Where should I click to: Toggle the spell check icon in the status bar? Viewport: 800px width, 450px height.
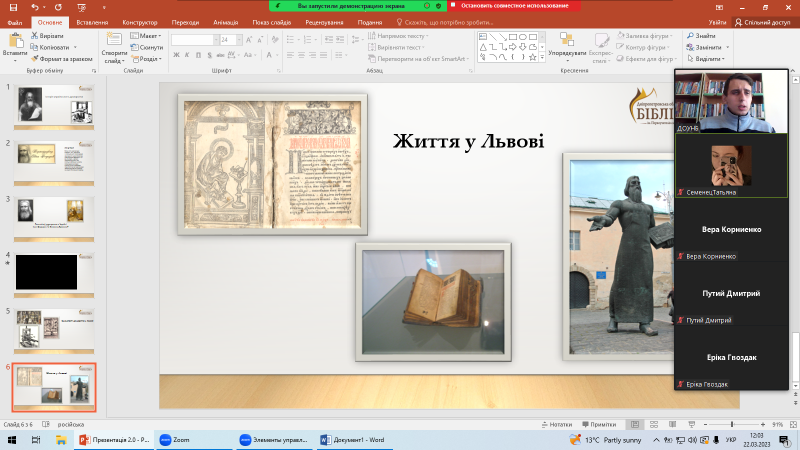pyautogui.click(x=46, y=424)
